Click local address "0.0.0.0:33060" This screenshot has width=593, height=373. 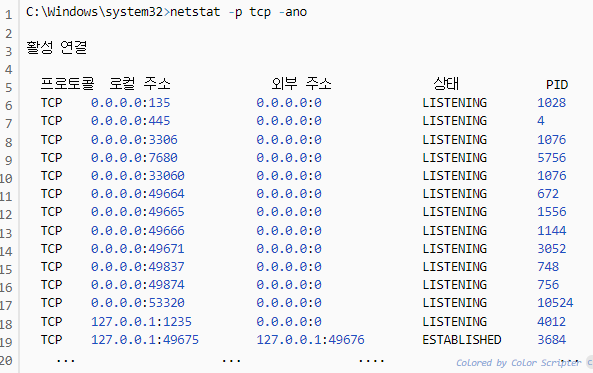click(138, 176)
